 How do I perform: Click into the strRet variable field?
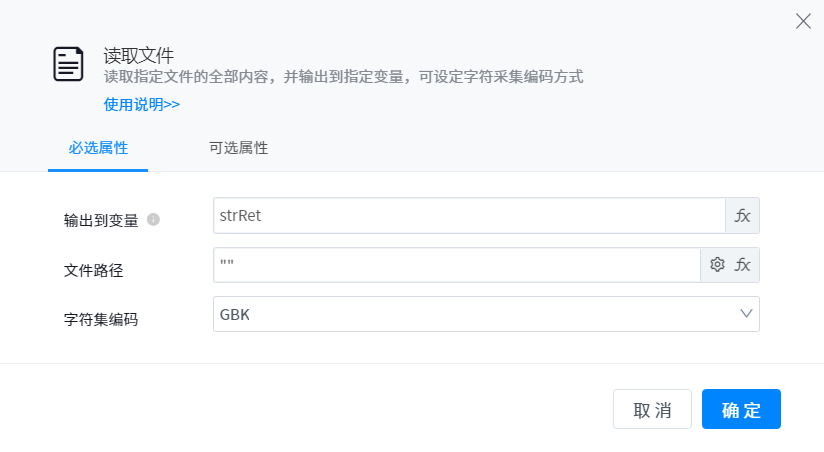pyautogui.click(x=468, y=216)
